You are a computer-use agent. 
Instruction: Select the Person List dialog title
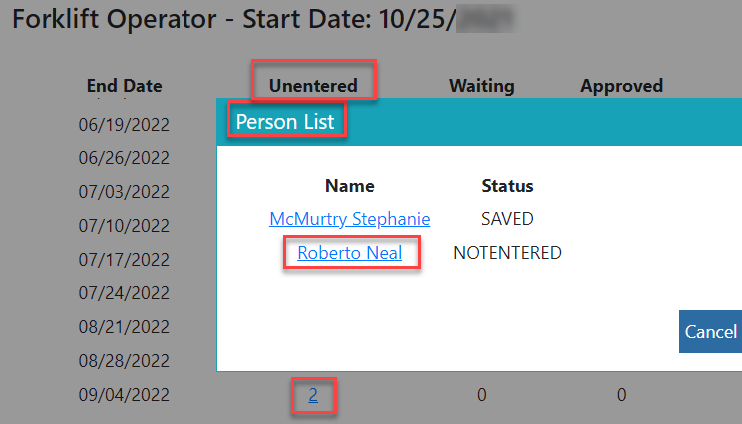pos(287,122)
